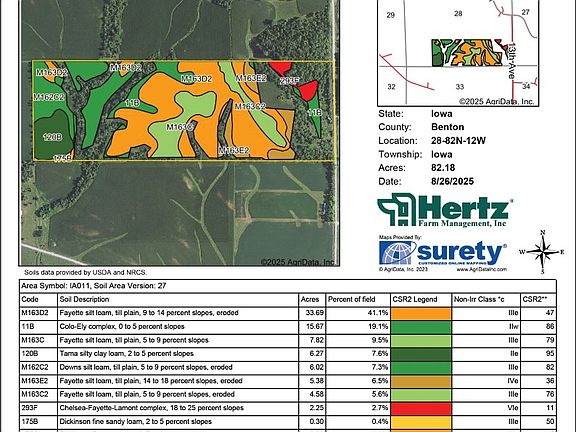The height and width of the screenshot is (432, 576).
Task: Click the M163C label on the soil map
Action: (x=179, y=127)
